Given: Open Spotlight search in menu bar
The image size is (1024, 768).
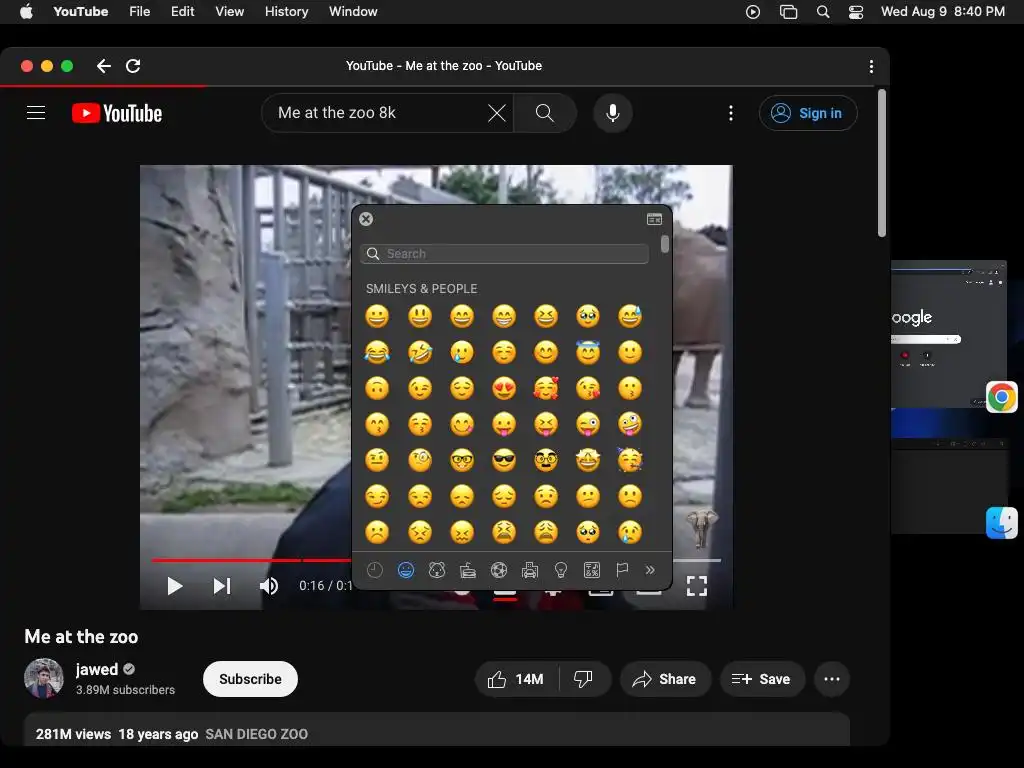Looking at the screenshot, I should point(823,12).
